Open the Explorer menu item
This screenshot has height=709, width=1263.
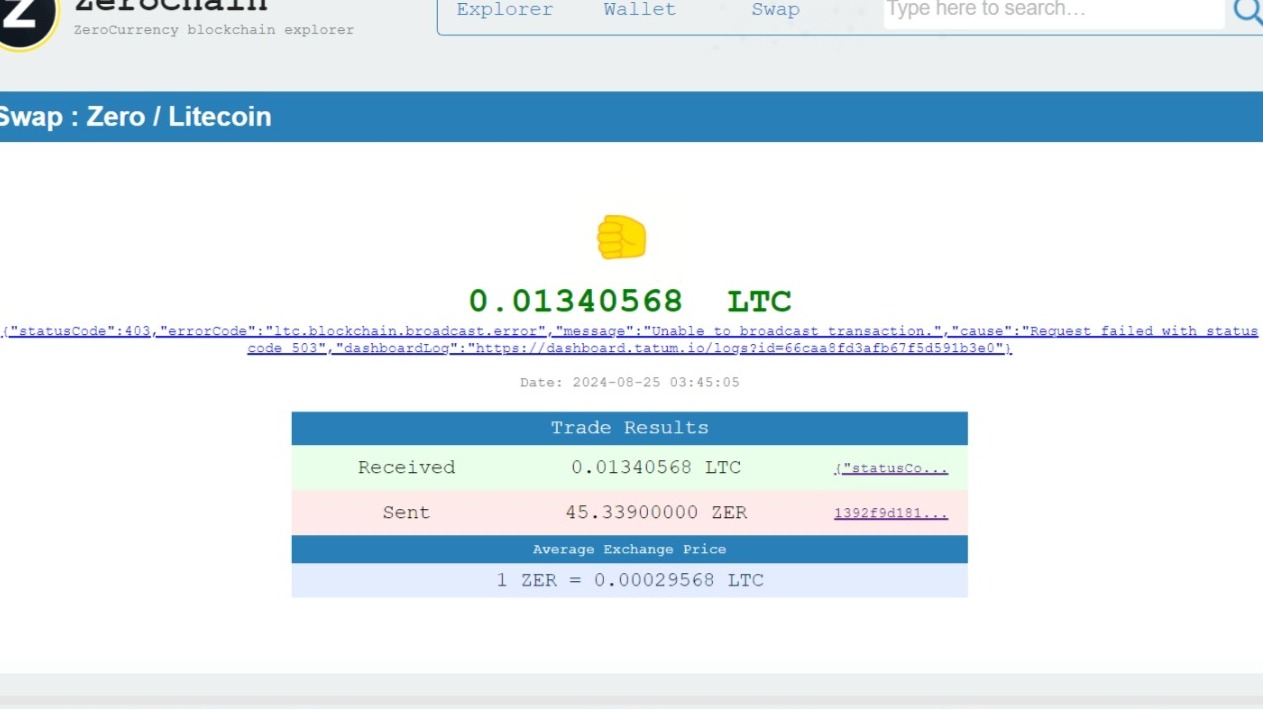[505, 10]
